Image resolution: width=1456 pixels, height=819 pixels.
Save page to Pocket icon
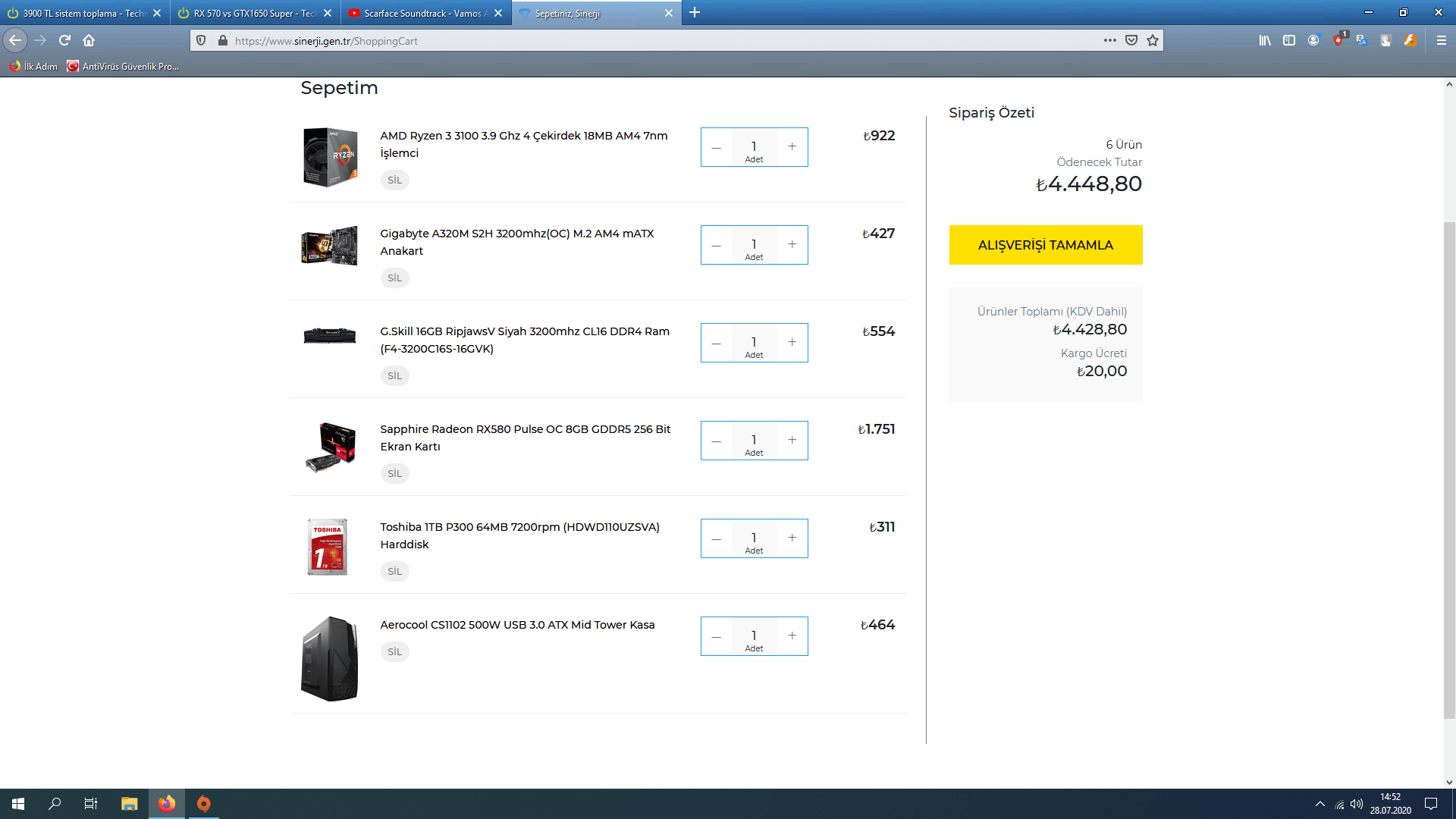pyautogui.click(x=1131, y=40)
